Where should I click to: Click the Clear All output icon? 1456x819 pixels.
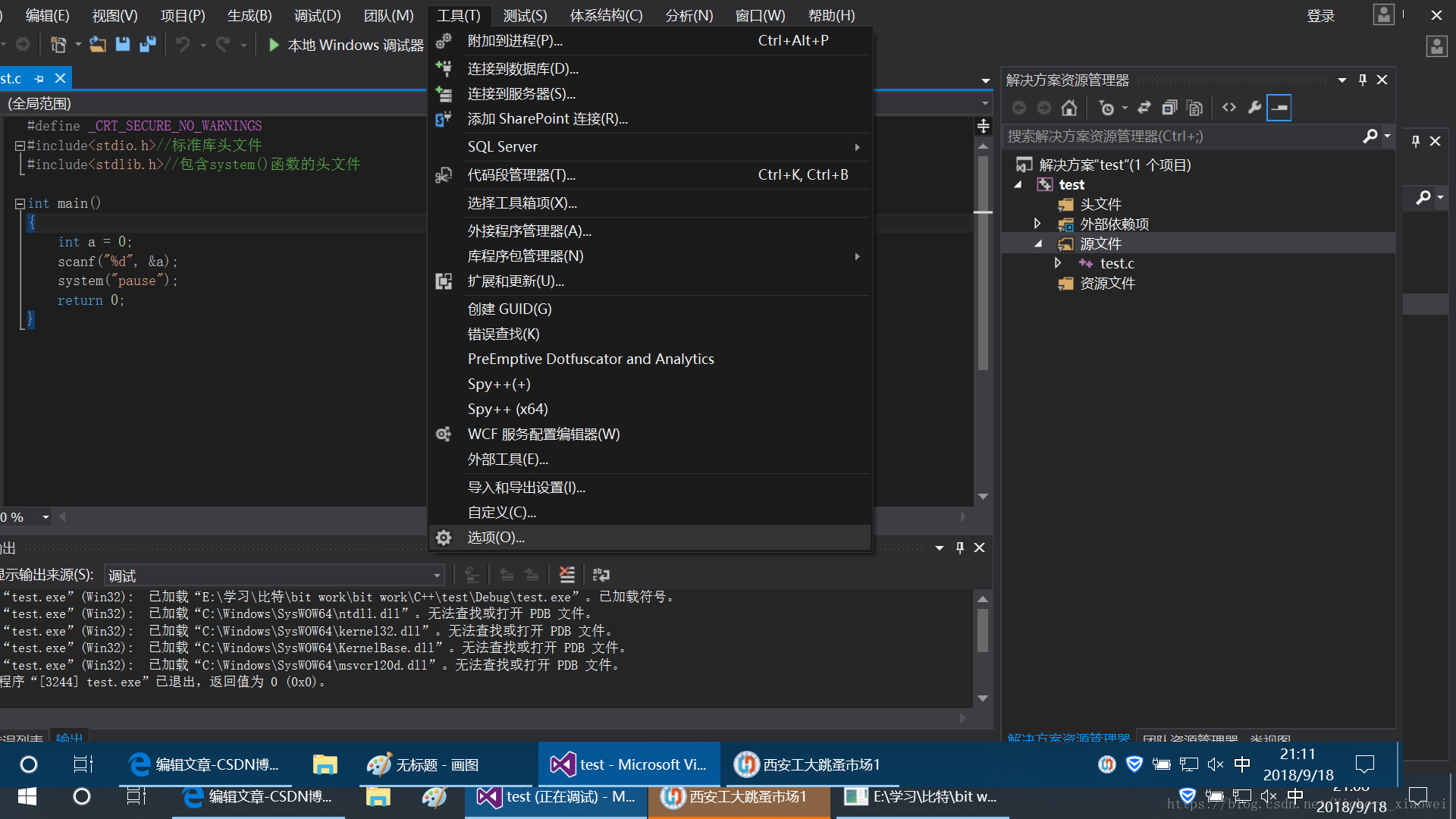[566, 575]
